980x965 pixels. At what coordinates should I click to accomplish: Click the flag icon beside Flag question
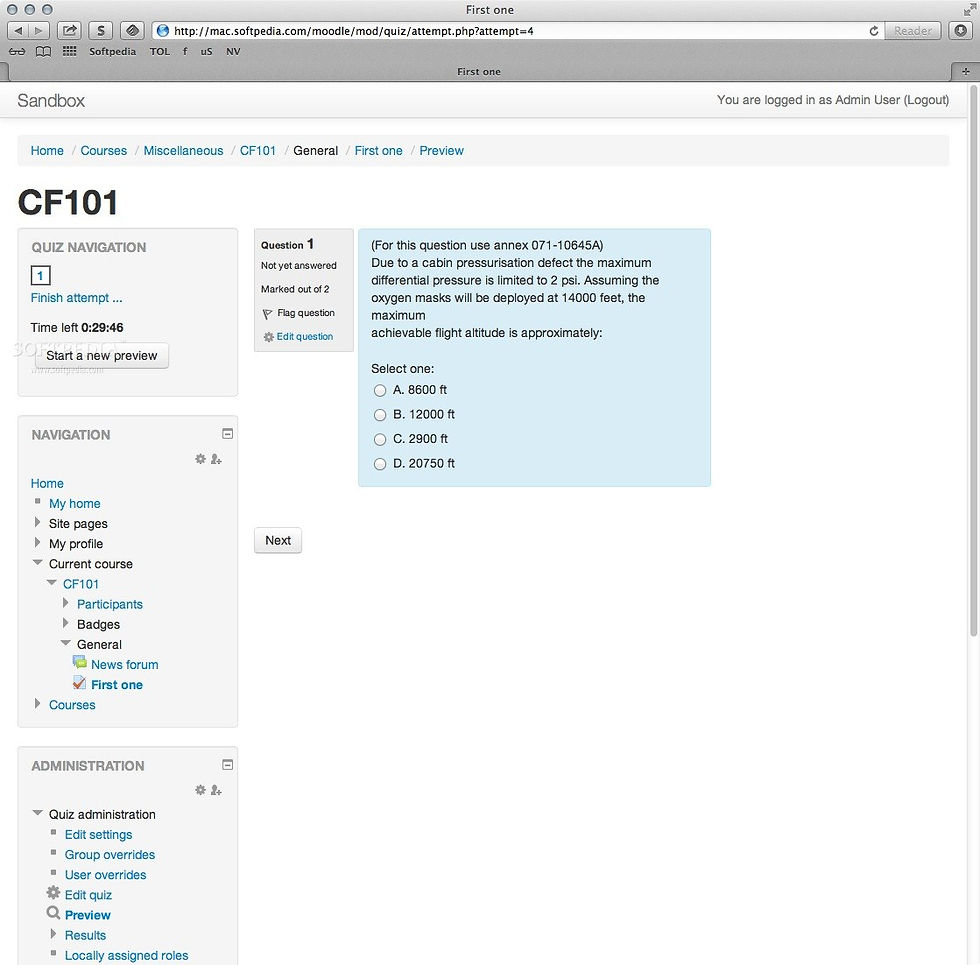click(x=268, y=314)
